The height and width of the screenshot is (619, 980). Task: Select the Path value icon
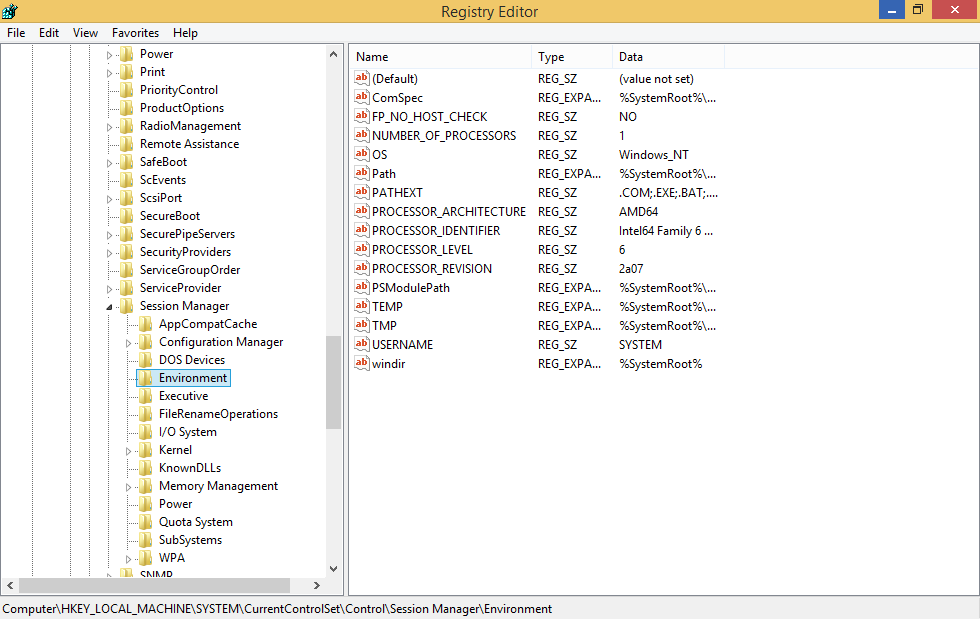click(x=361, y=173)
